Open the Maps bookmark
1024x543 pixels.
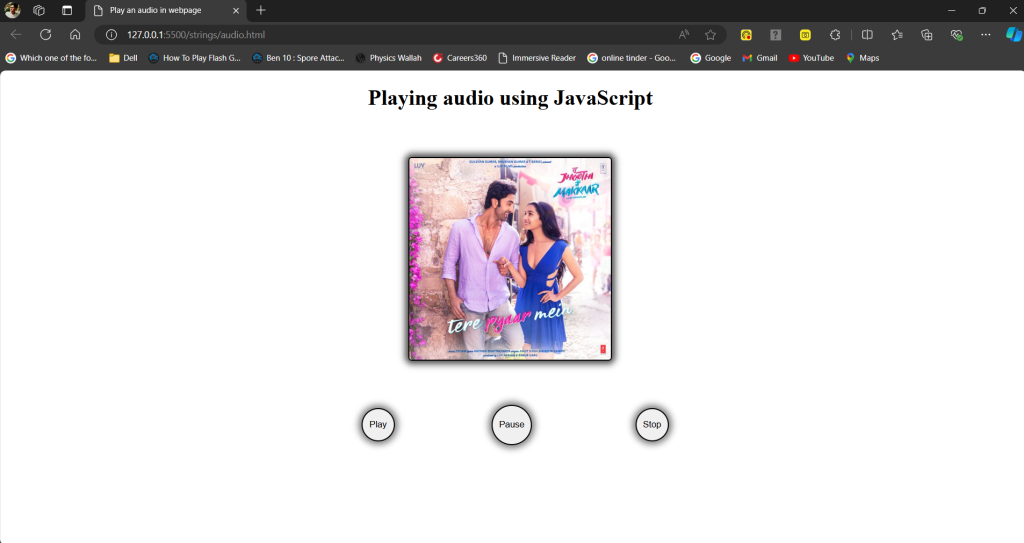pyautogui.click(x=862, y=58)
